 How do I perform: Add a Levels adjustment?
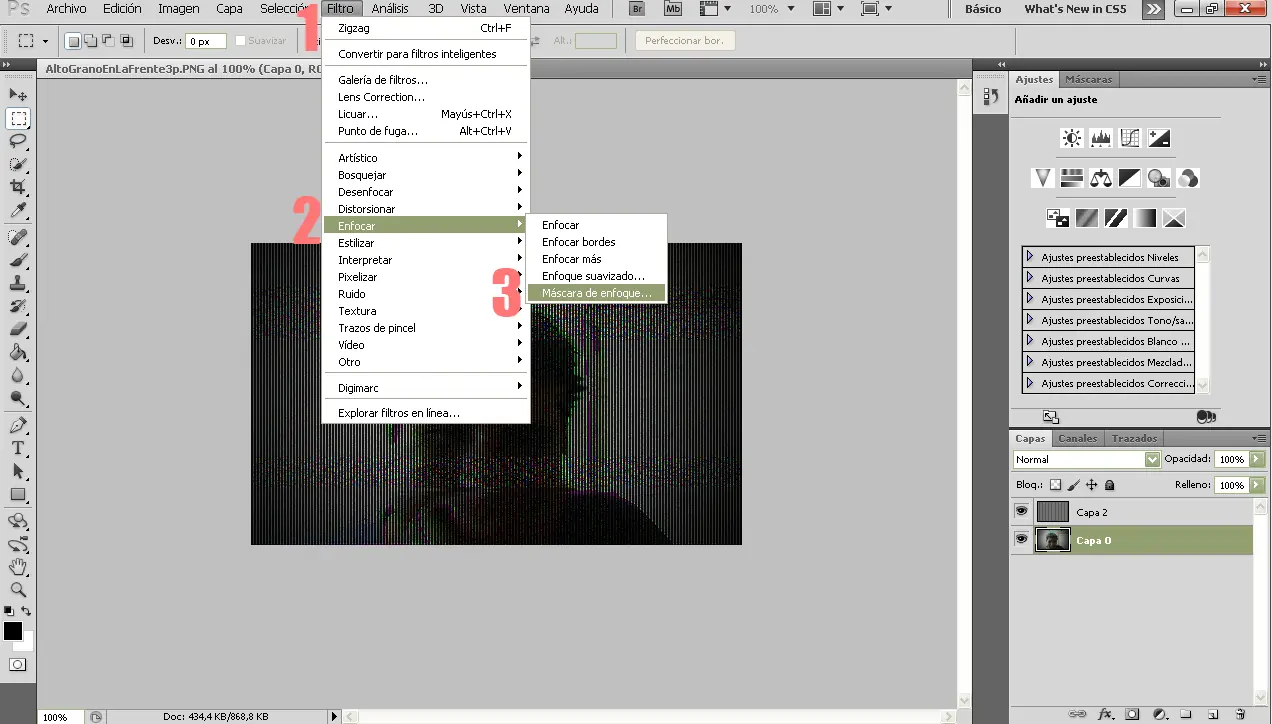(x=1101, y=138)
